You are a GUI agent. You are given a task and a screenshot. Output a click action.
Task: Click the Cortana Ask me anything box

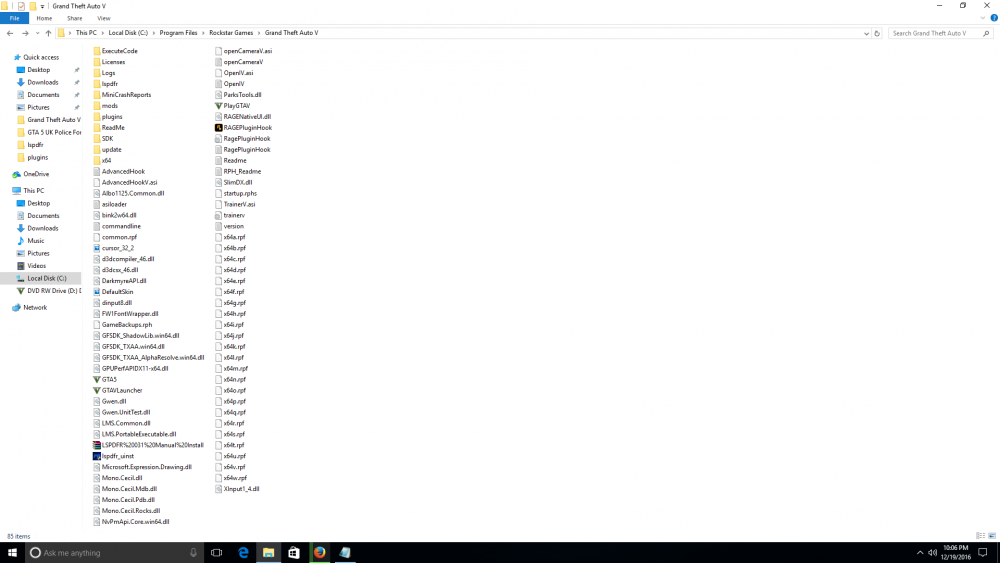click(114, 553)
